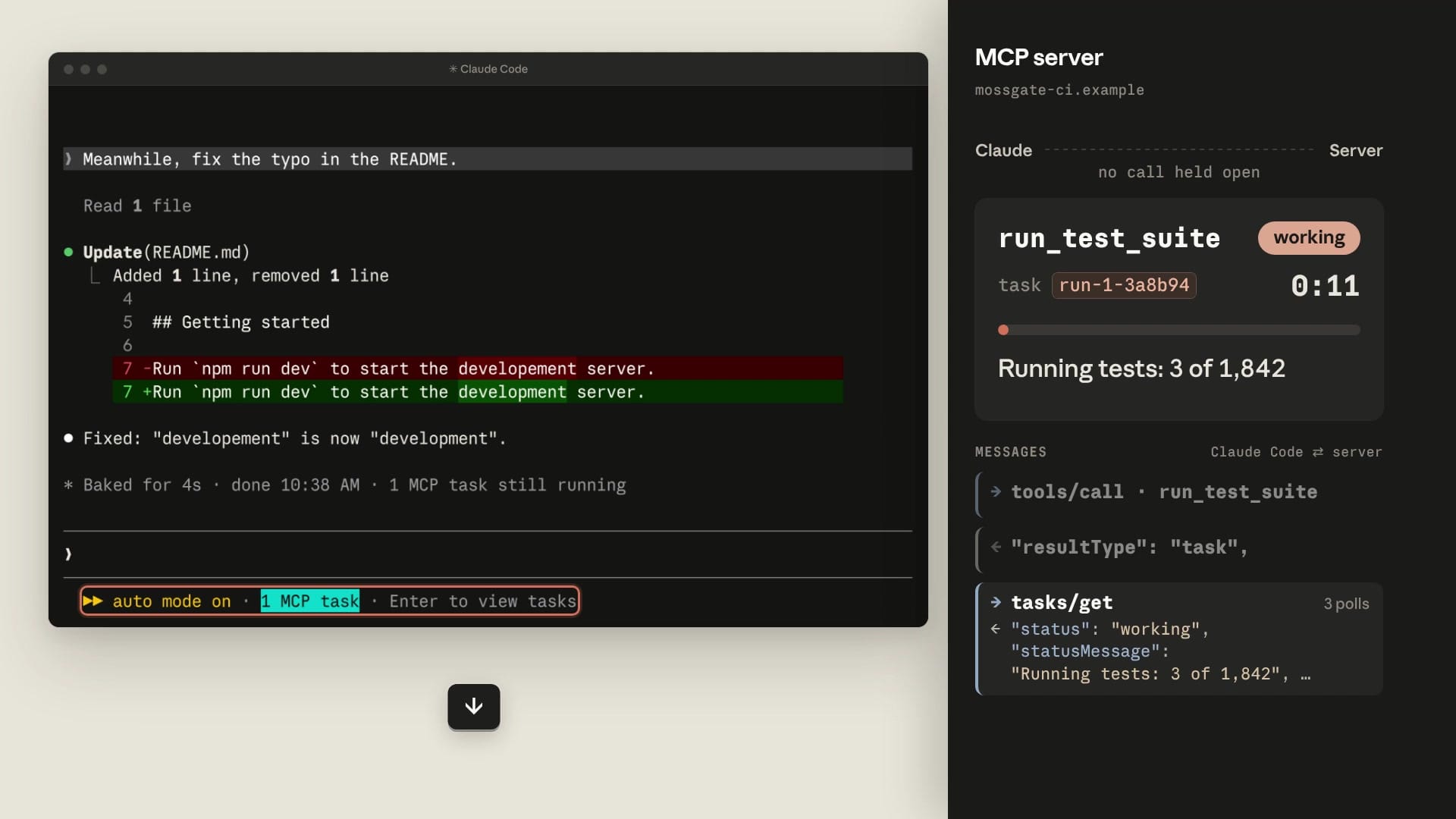Select the 'tasks/get' message heading
The width and height of the screenshot is (1456, 819).
click(x=1062, y=603)
